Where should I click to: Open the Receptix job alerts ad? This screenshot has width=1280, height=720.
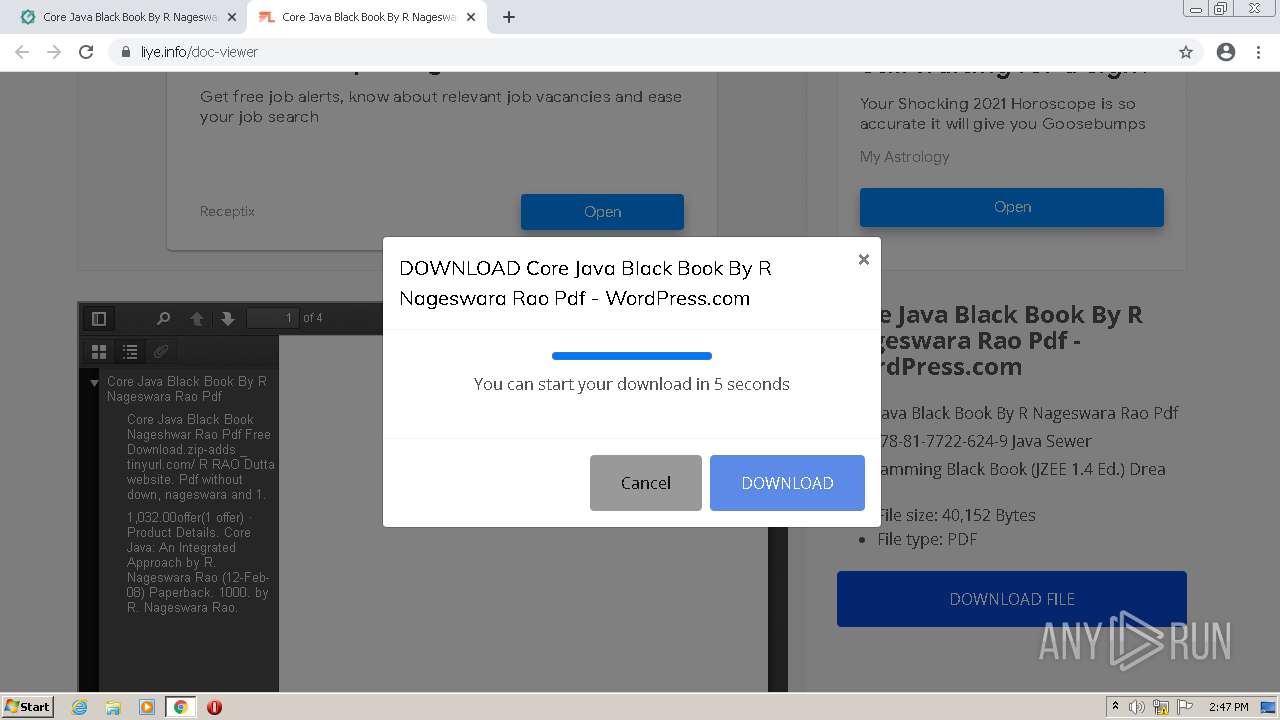(x=602, y=212)
